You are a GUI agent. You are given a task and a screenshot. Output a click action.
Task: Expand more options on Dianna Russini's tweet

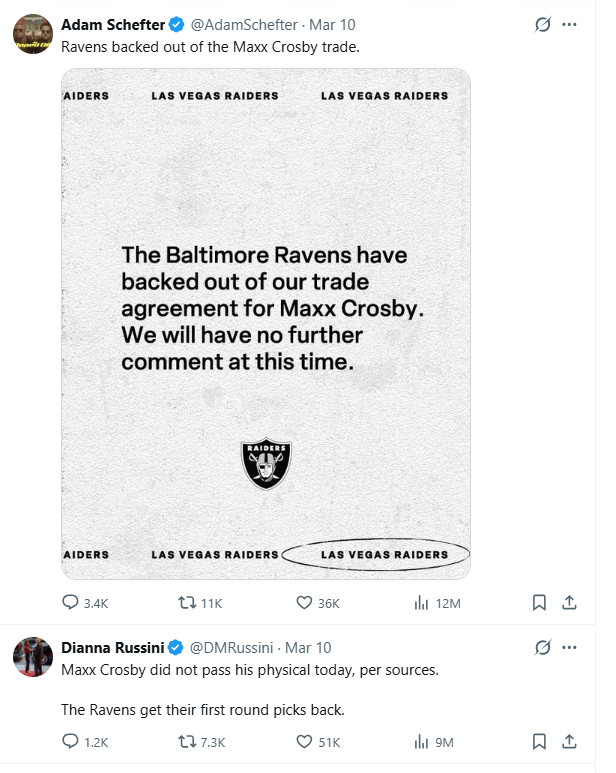[570, 648]
